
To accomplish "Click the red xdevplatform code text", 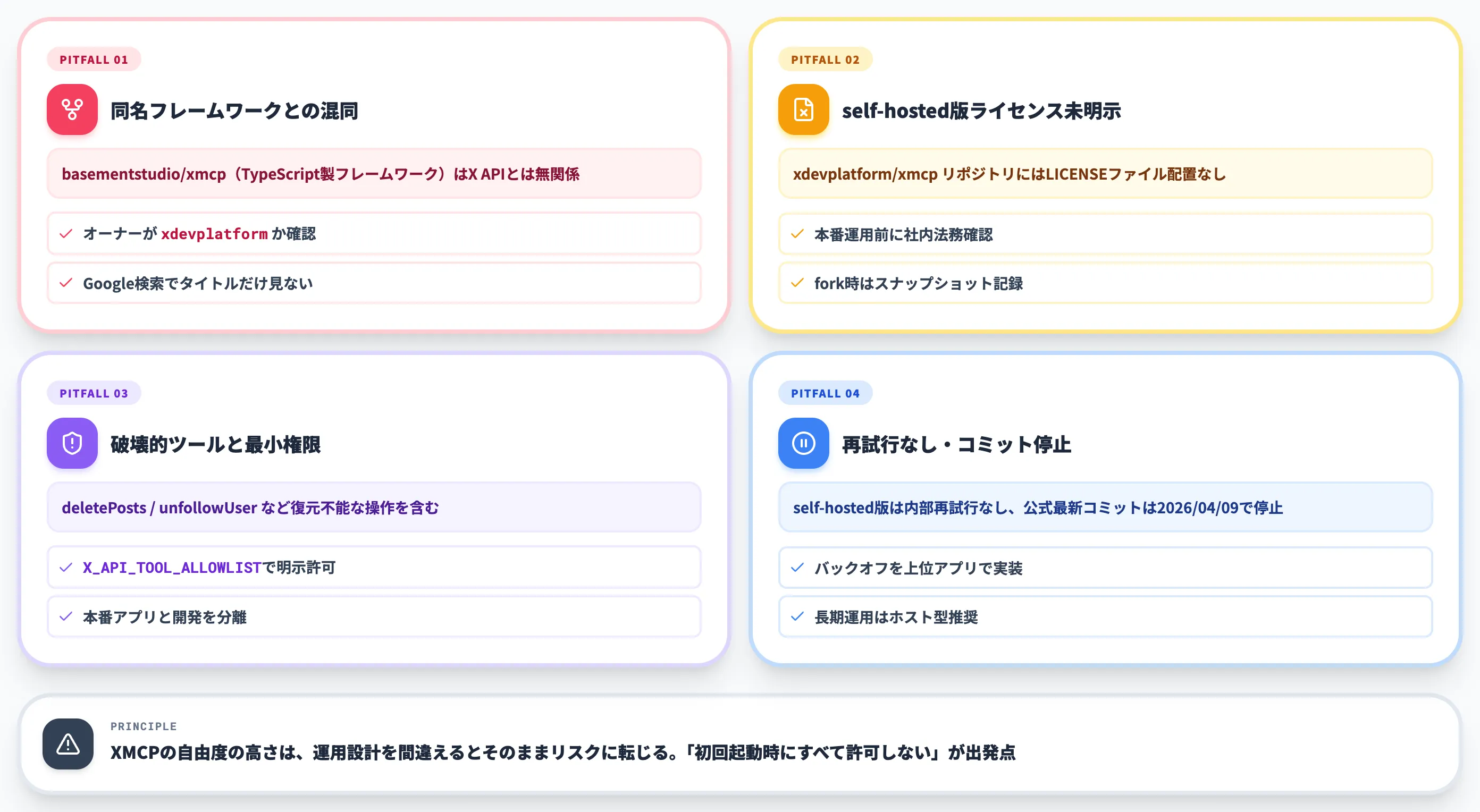I will [214, 234].
